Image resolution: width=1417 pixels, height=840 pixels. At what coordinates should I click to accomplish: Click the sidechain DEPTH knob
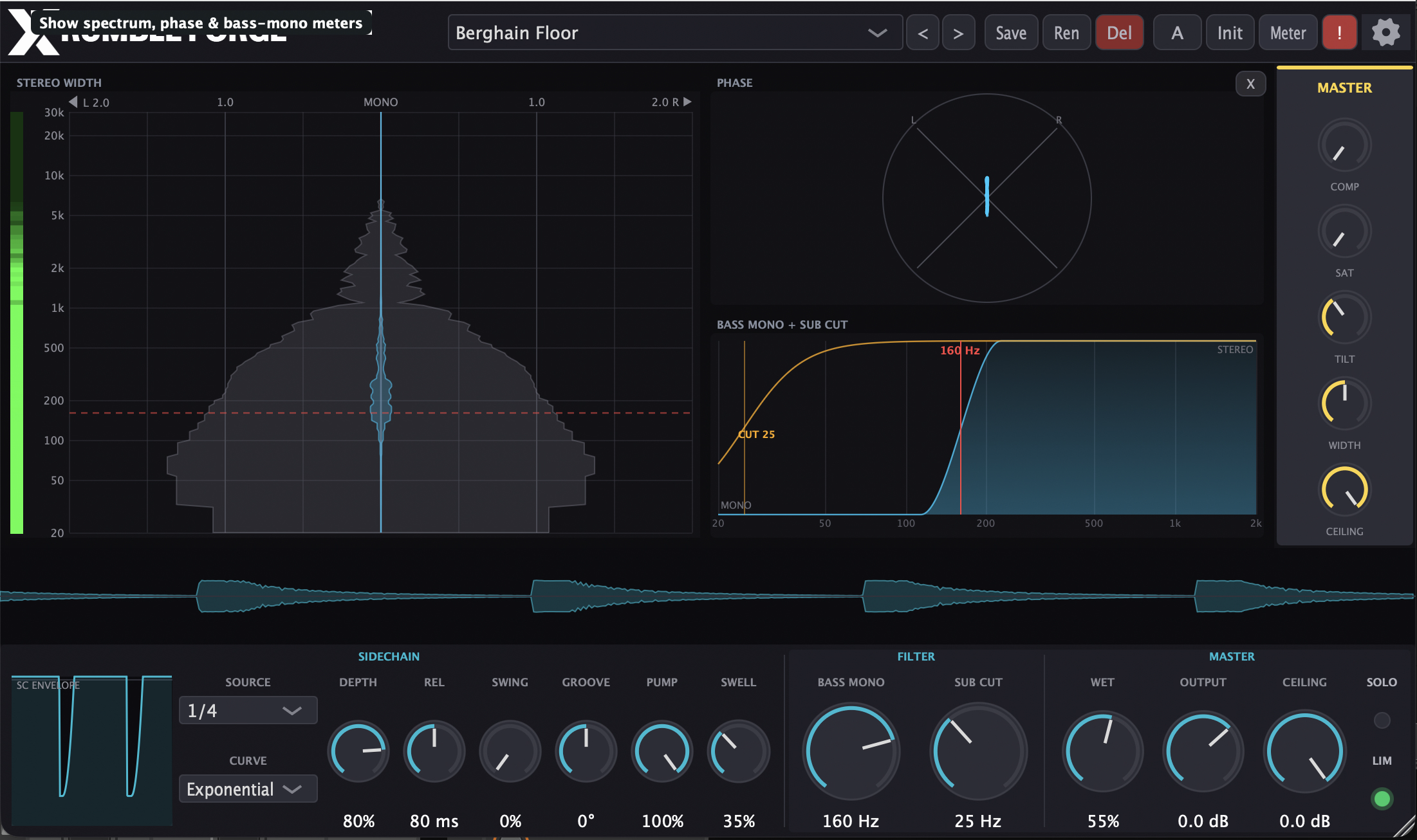[x=358, y=751]
